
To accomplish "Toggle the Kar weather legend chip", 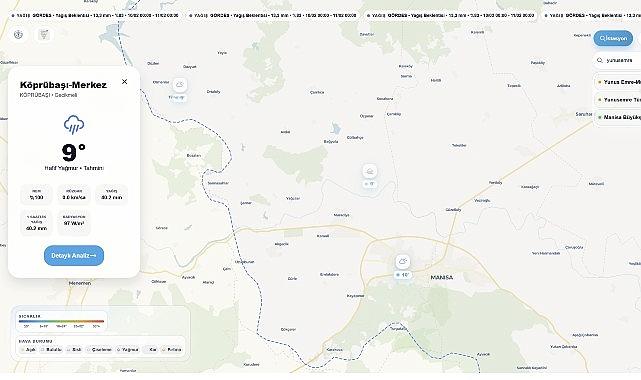I will coord(150,349).
